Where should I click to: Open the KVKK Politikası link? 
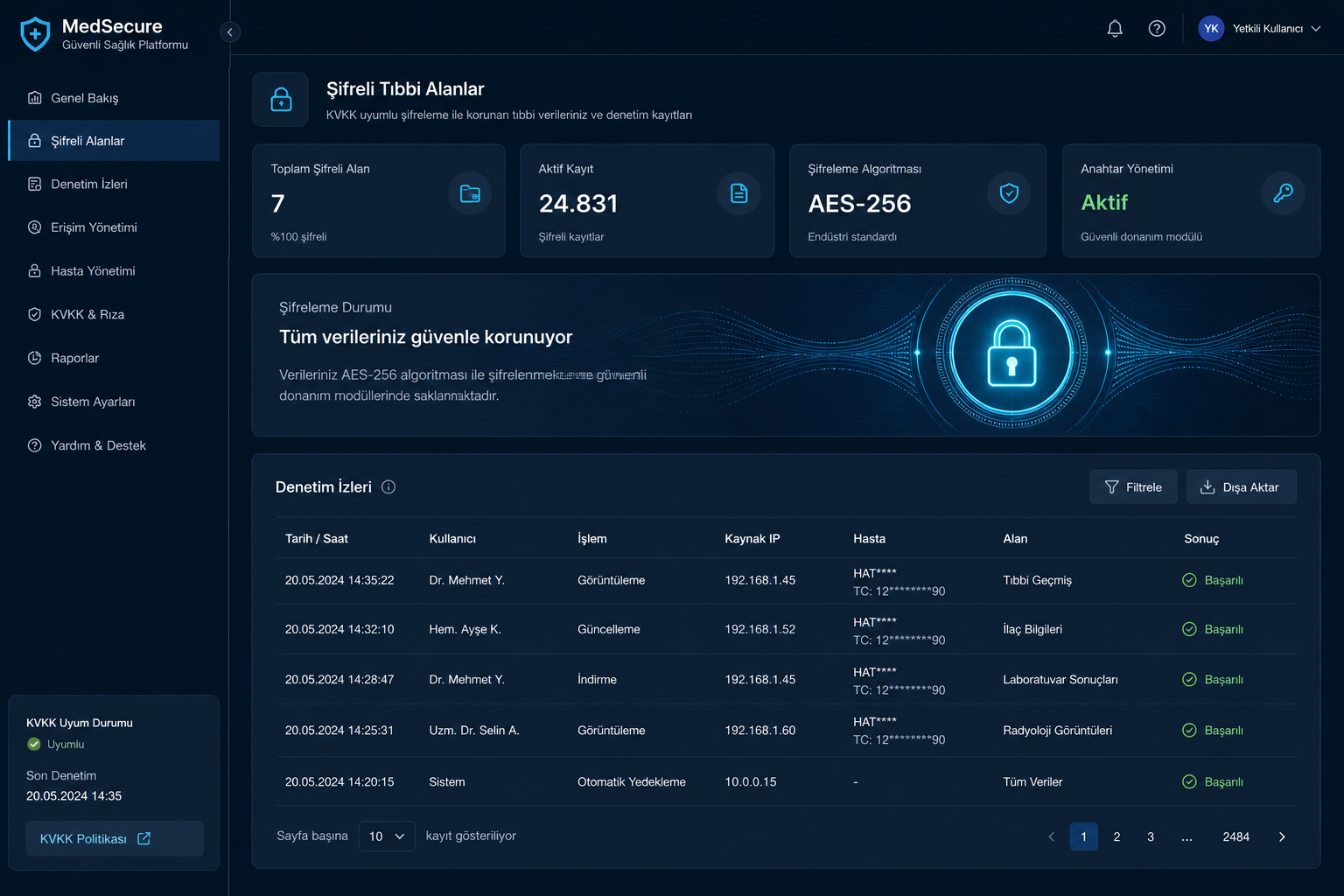tap(115, 839)
